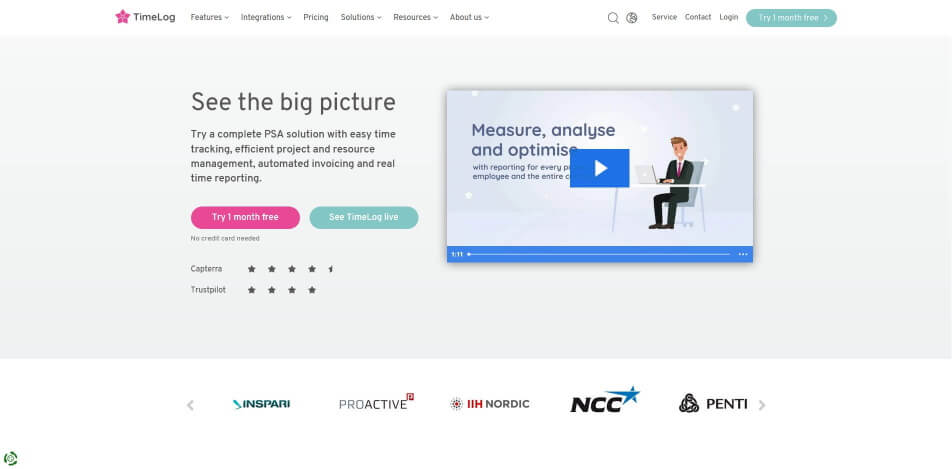Open the search magnifier icon
This screenshot has width=952, height=469.
[x=613, y=18]
